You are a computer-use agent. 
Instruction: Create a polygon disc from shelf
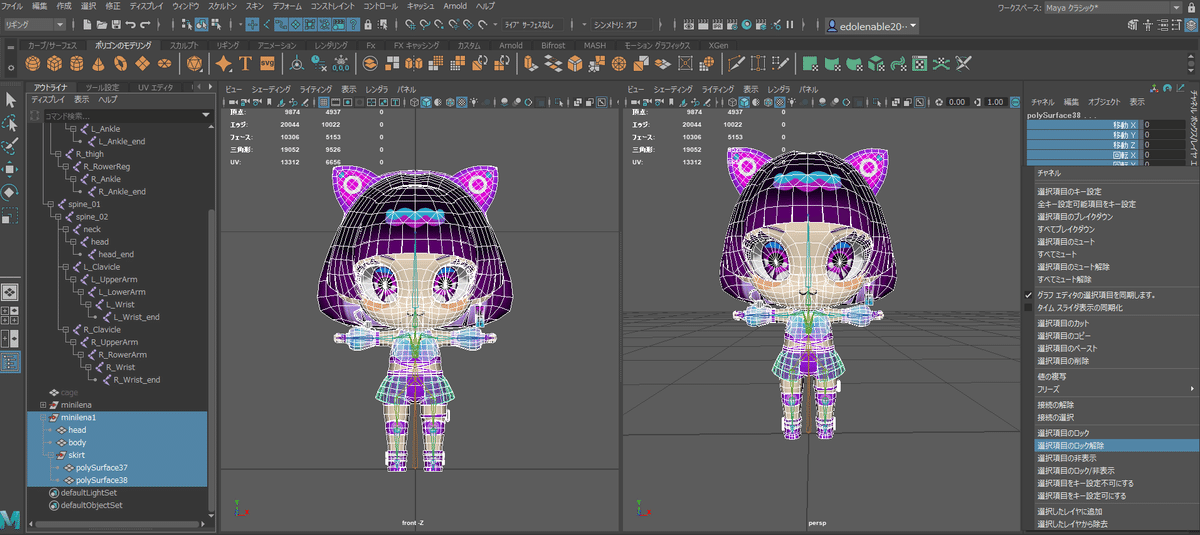tap(165, 64)
